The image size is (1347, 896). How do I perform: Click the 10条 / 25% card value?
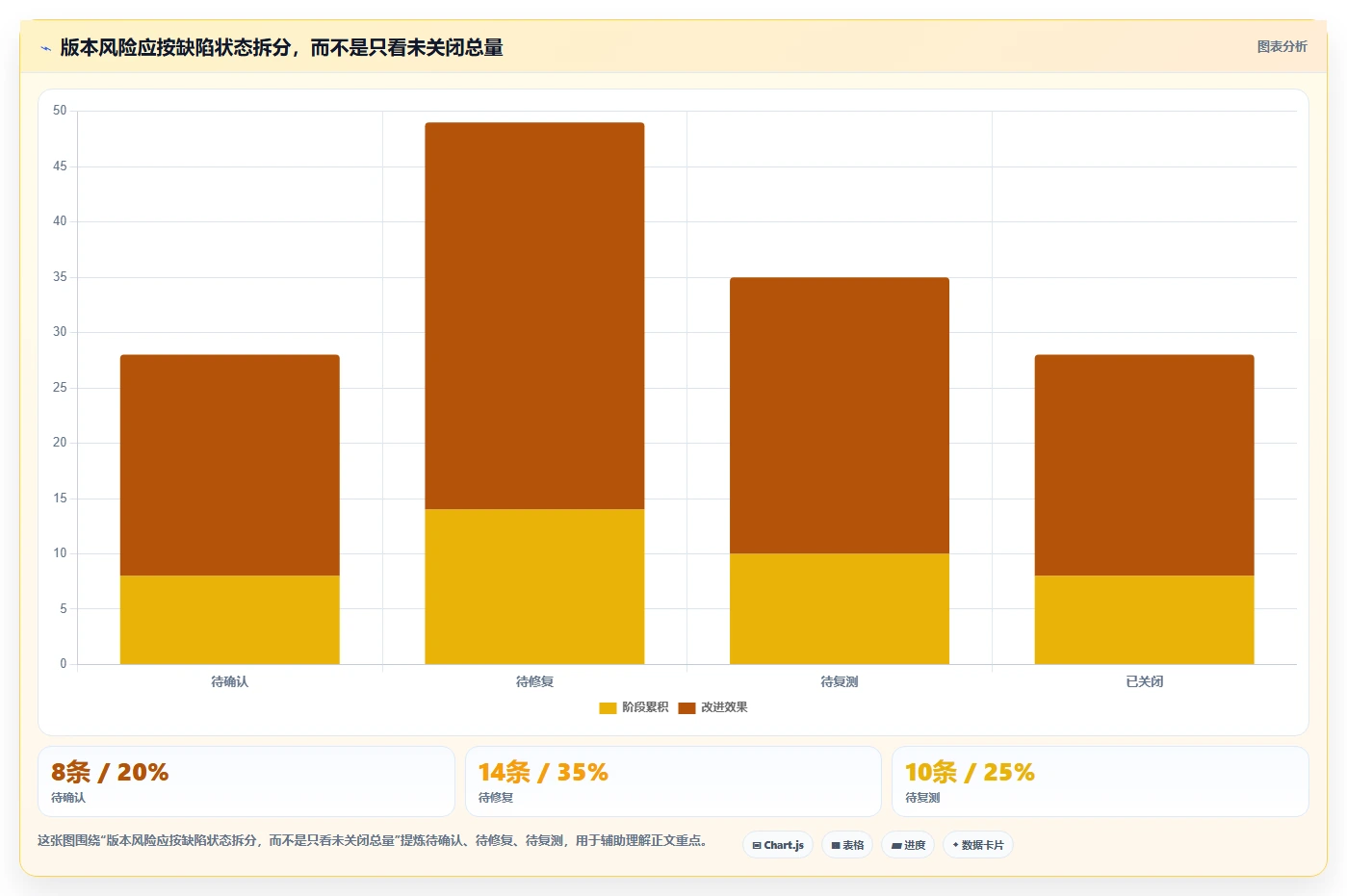[970, 772]
